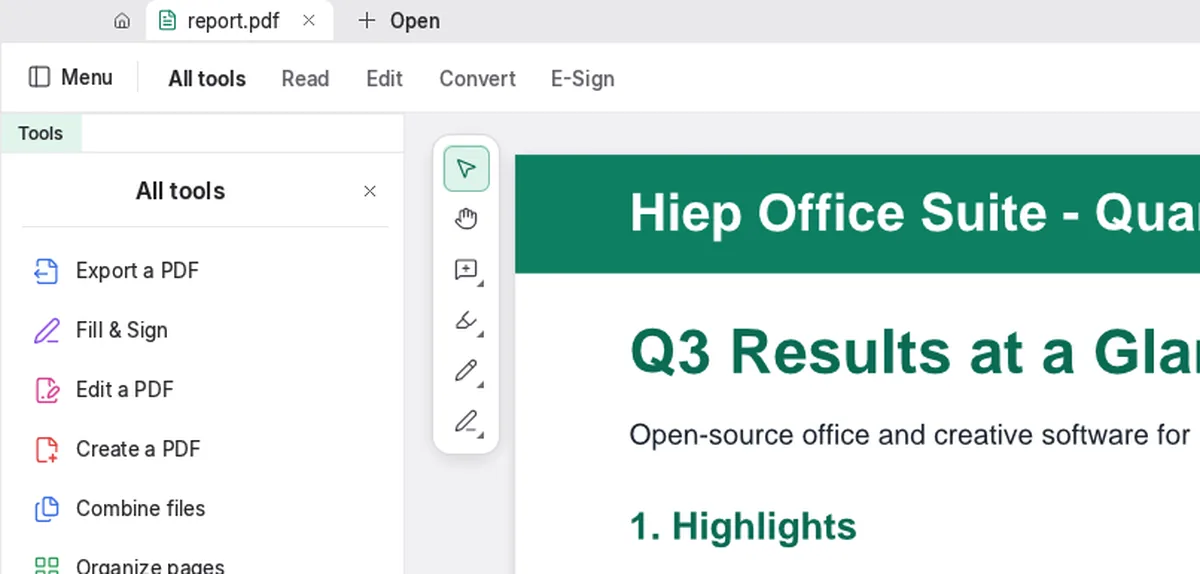Close the All tools panel

[x=370, y=191]
